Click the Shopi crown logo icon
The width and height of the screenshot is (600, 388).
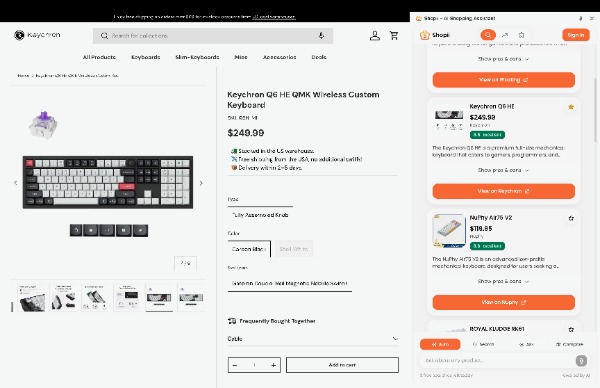pos(425,35)
